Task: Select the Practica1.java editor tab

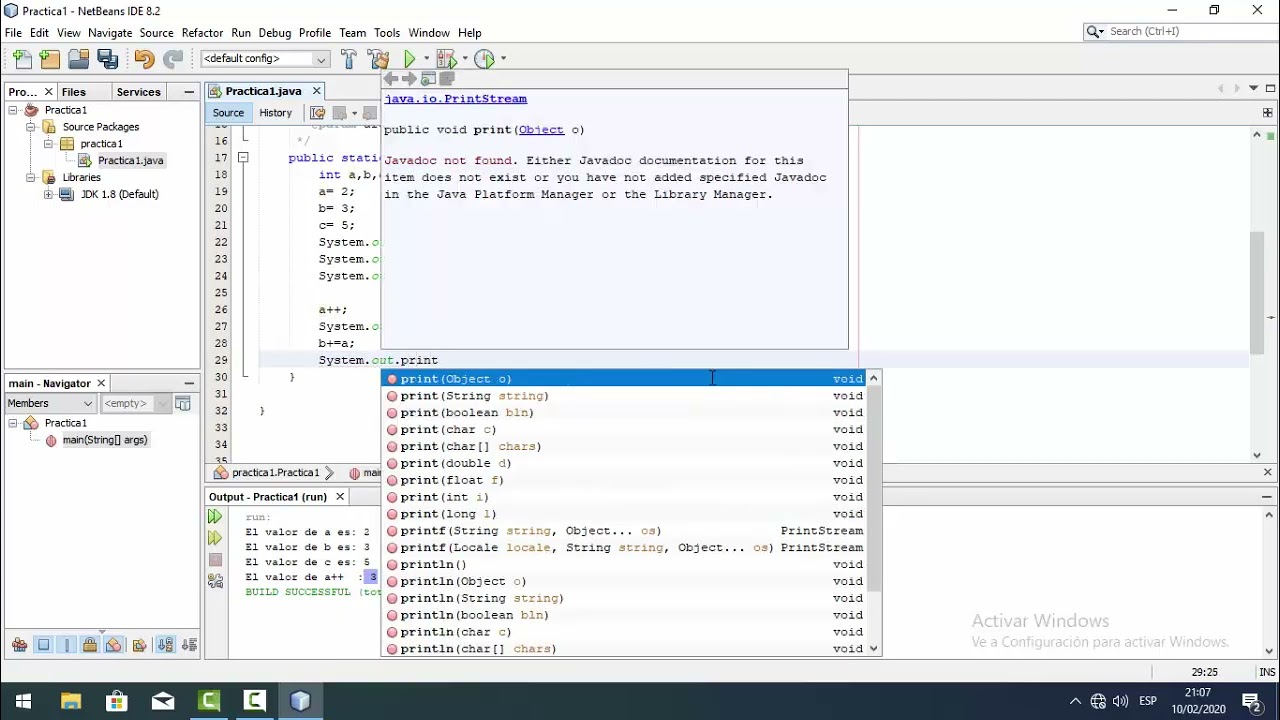Action: (263, 91)
